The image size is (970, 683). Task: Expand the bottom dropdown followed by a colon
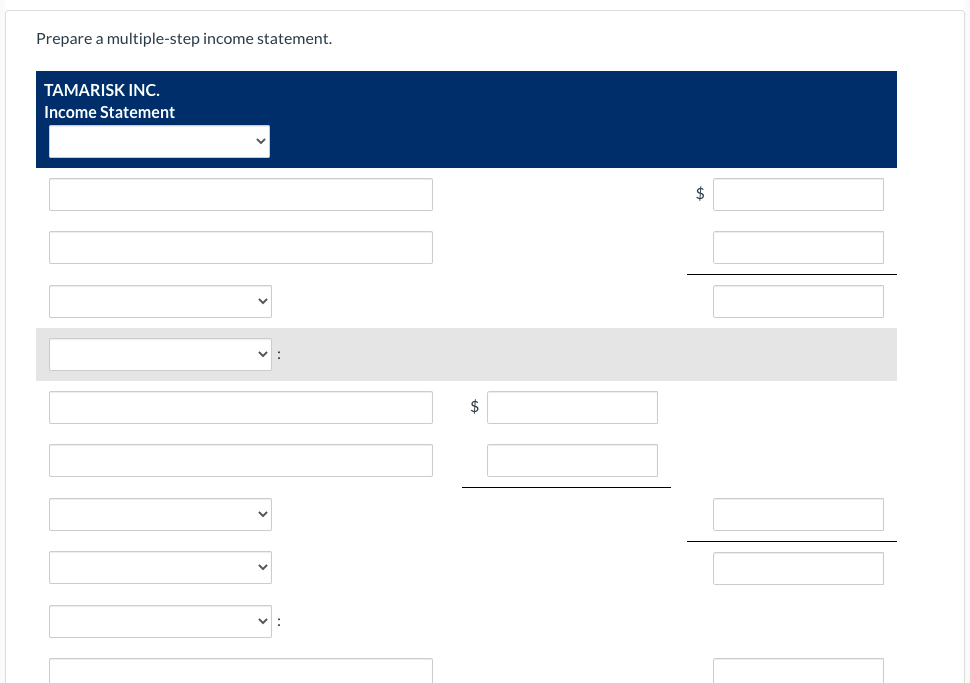[x=160, y=621]
